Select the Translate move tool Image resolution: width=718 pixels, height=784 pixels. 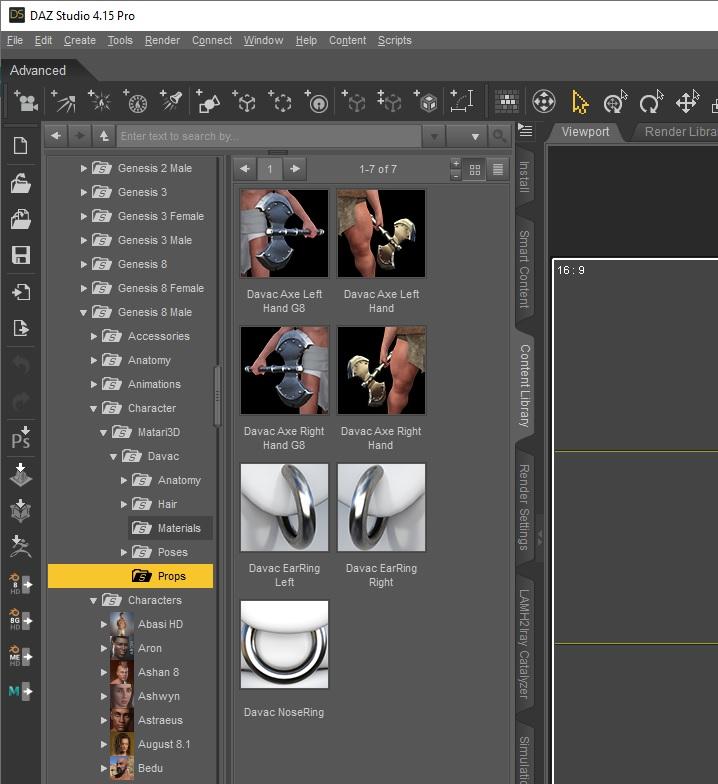click(x=688, y=102)
